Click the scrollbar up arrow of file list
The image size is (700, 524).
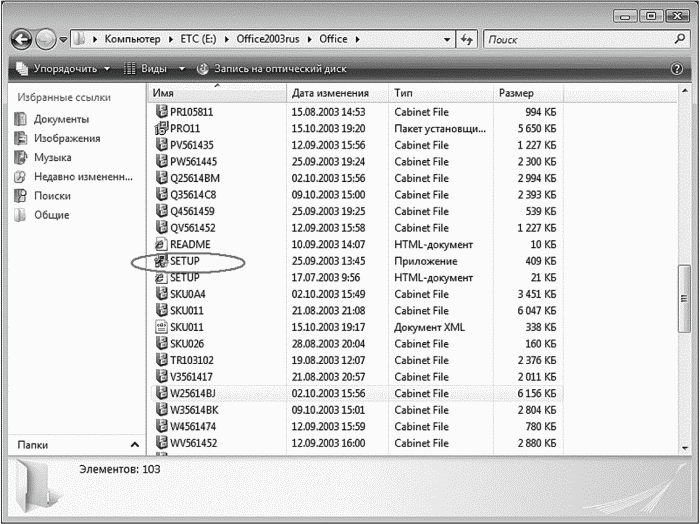pyautogui.click(x=685, y=91)
